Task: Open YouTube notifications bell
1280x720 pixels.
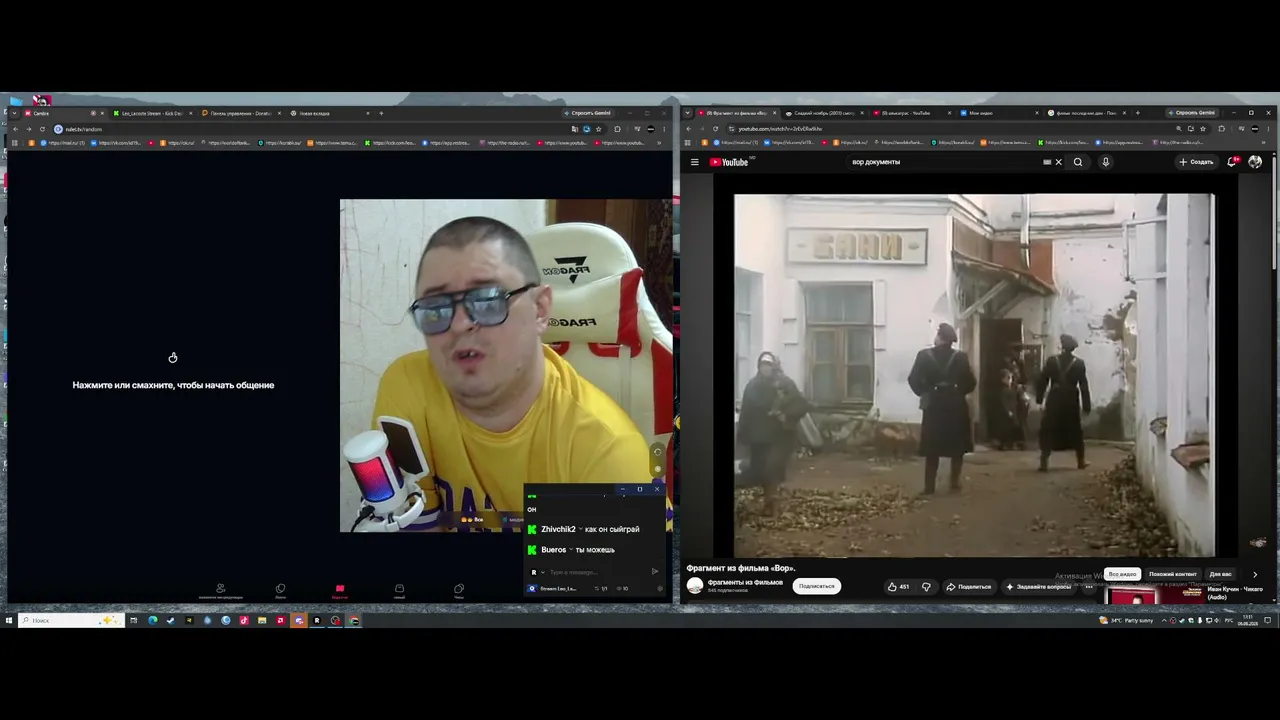Action: [1234, 162]
